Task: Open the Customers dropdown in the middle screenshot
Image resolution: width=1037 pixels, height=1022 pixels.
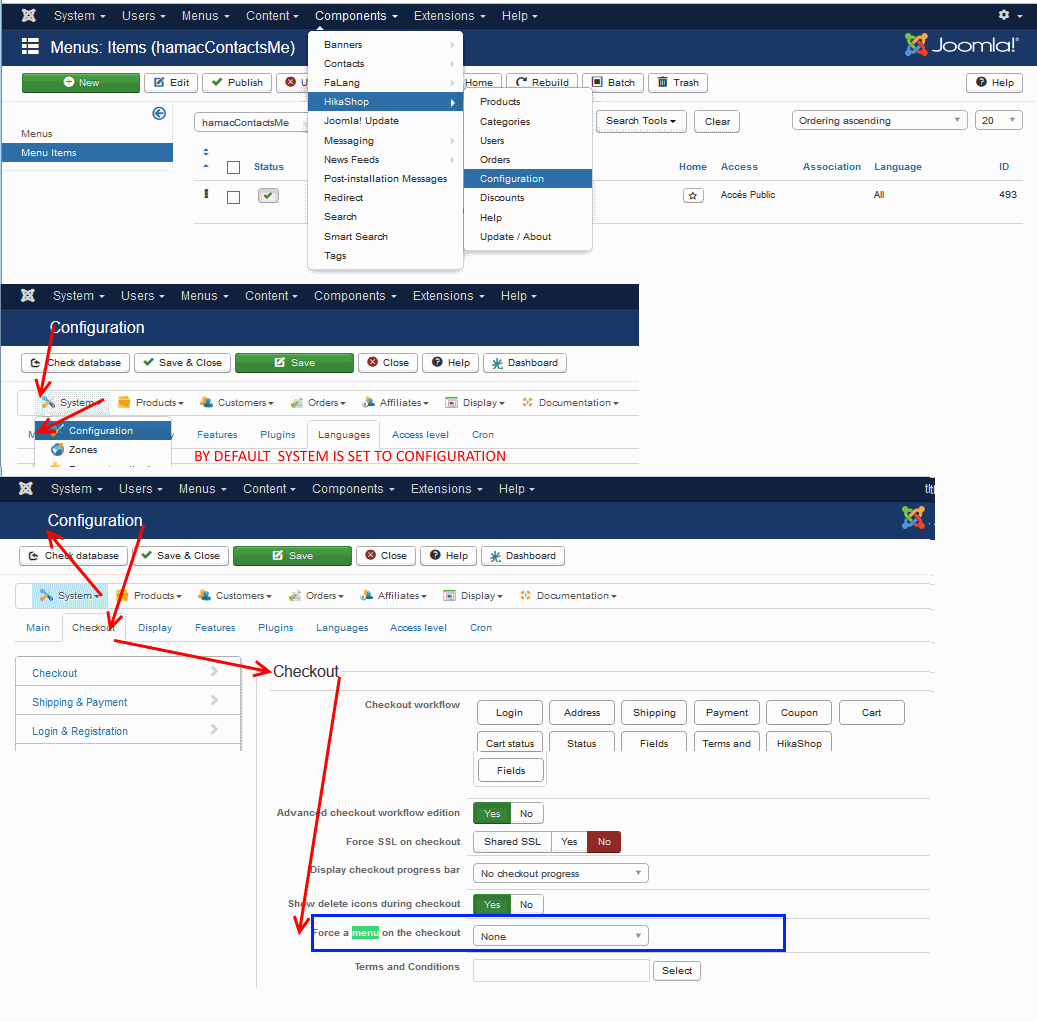Action: point(236,402)
